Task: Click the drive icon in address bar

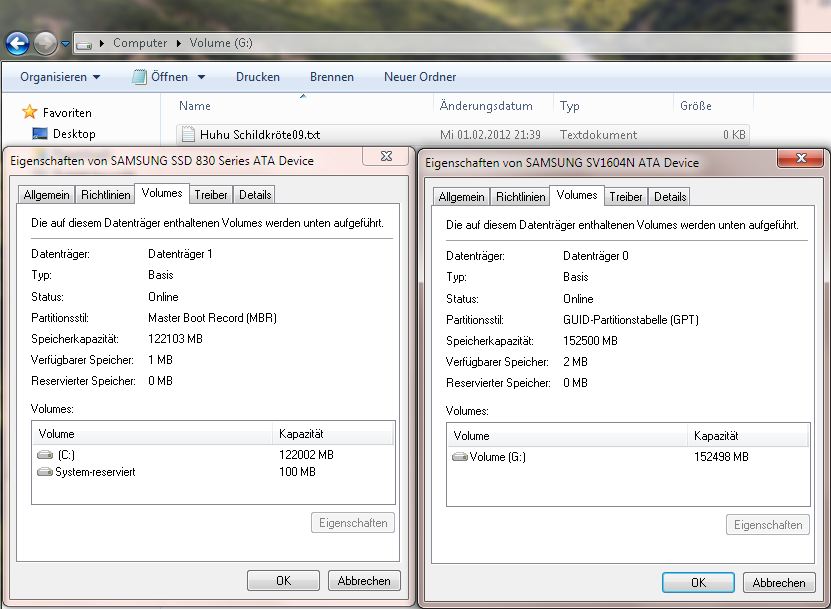Action: (x=84, y=45)
